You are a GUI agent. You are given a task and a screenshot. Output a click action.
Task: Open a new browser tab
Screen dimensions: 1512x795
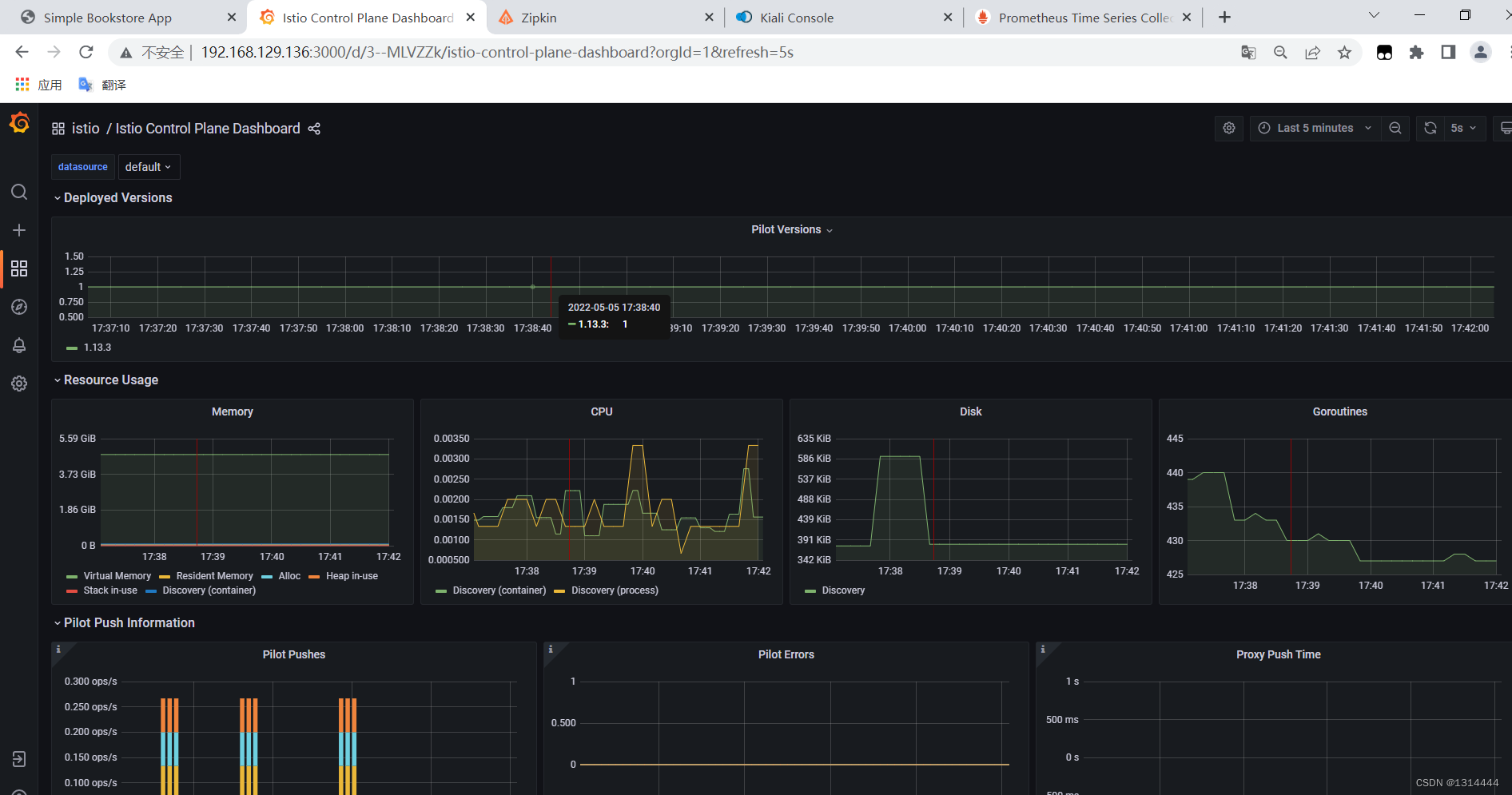pyautogui.click(x=1224, y=18)
